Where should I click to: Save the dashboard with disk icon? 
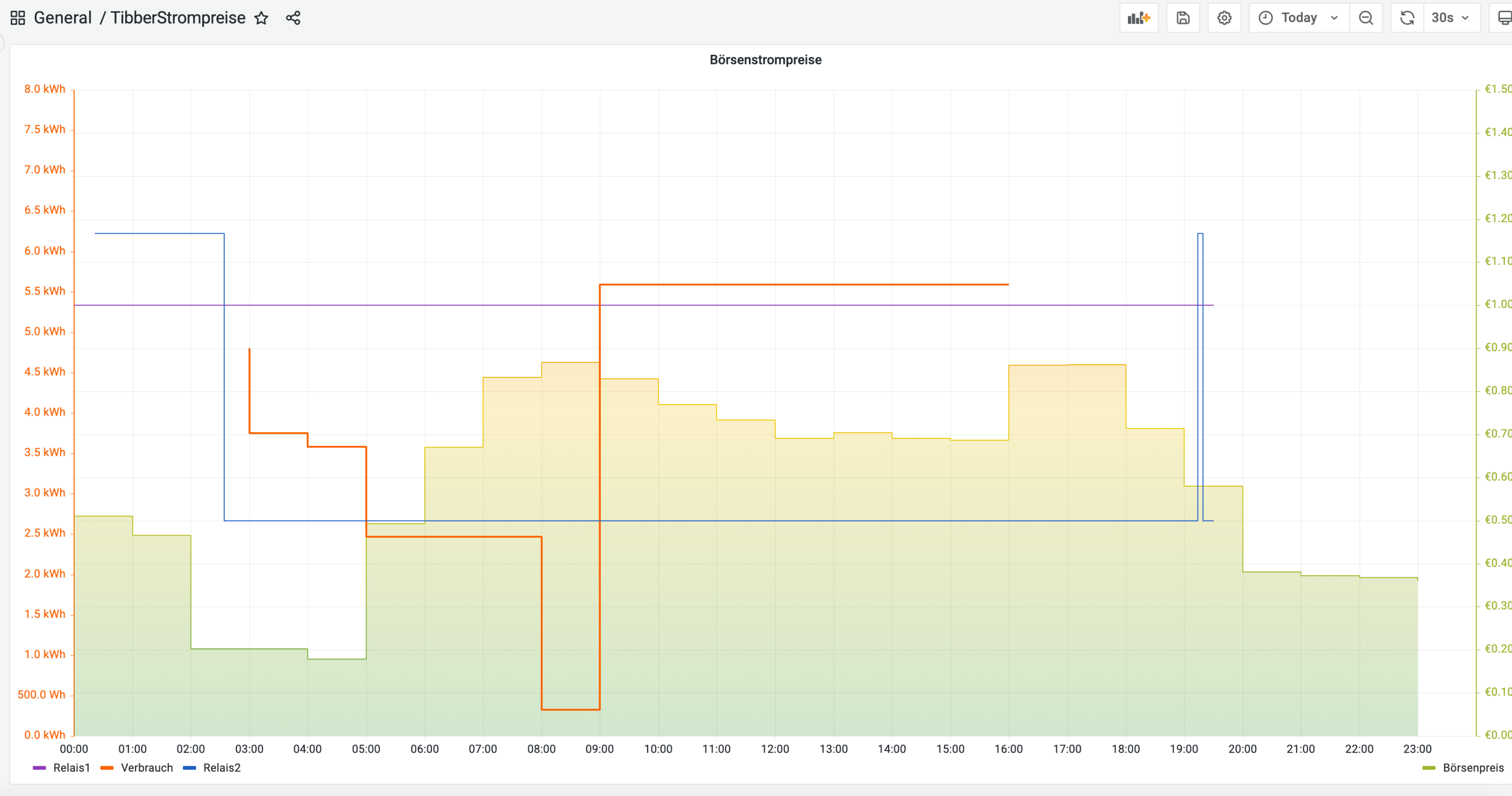pyautogui.click(x=1183, y=18)
